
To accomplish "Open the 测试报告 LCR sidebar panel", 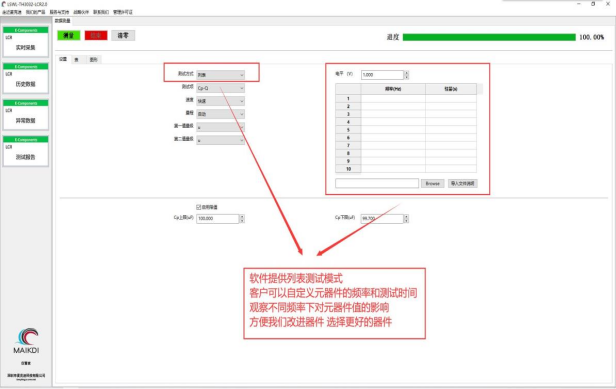I will point(26,151).
